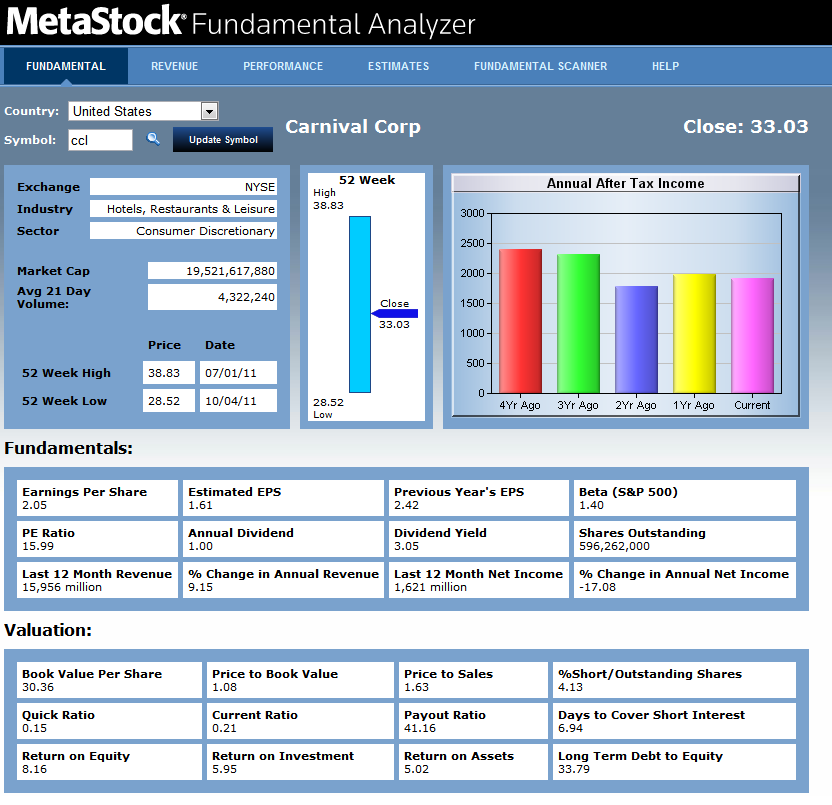Click the red 4Yr Ago bar

[x=521, y=321]
